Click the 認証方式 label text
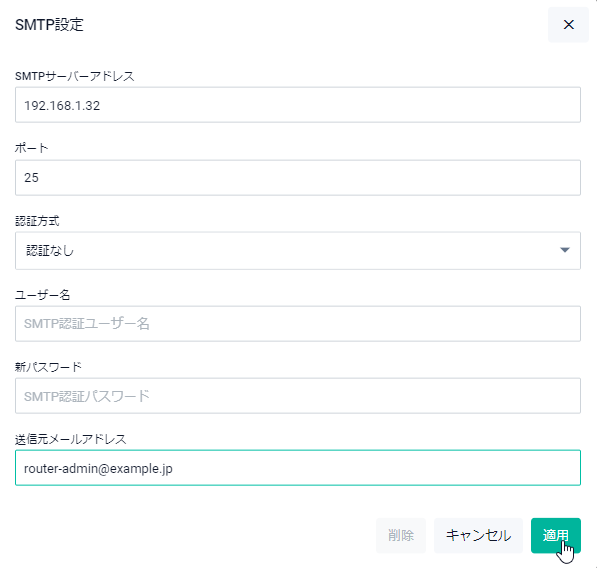The height and width of the screenshot is (568, 597). (37, 221)
